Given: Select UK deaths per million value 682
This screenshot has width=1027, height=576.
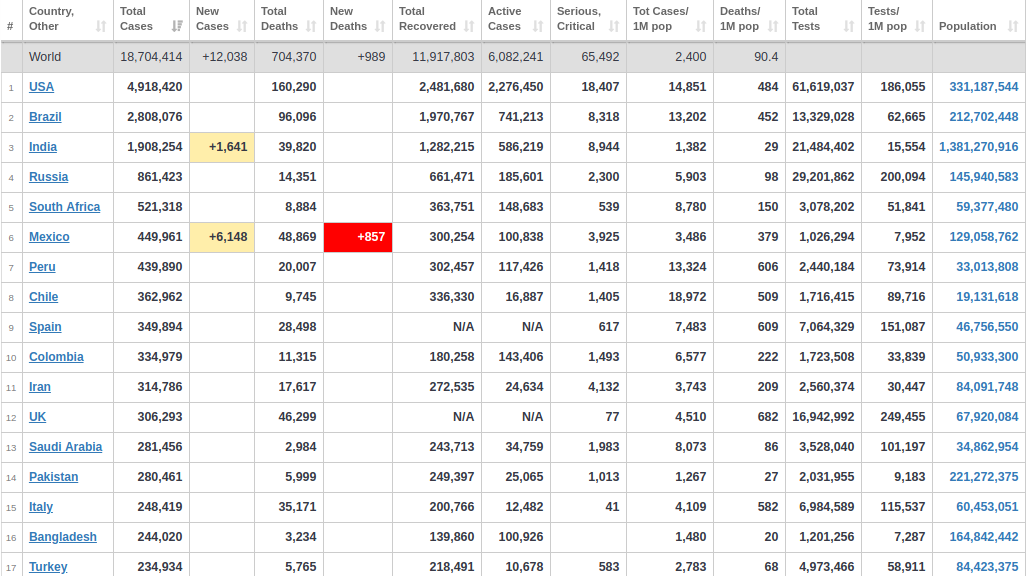Looking at the screenshot, I should tap(768, 417).
